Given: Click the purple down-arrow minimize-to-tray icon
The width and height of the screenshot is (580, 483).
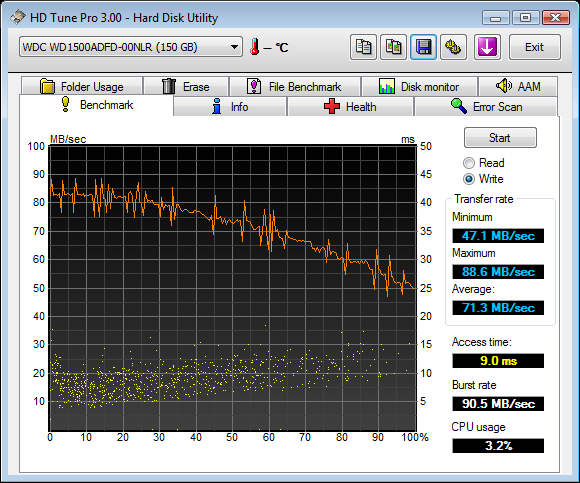Looking at the screenshot, I should pyautogui.click(x=487, y=47).
